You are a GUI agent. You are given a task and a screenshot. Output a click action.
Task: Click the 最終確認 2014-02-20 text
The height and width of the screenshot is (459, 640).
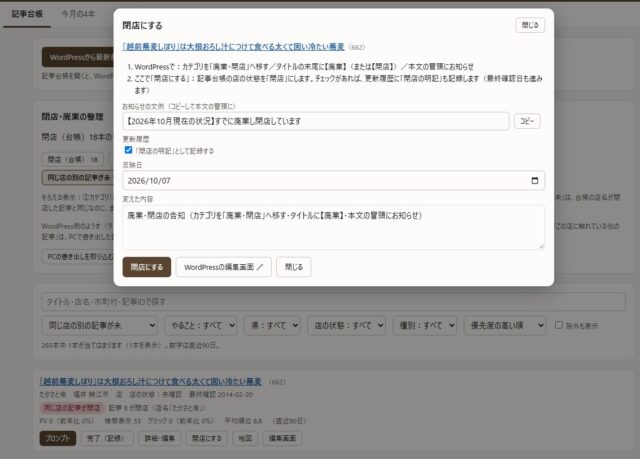click(221, 395)
